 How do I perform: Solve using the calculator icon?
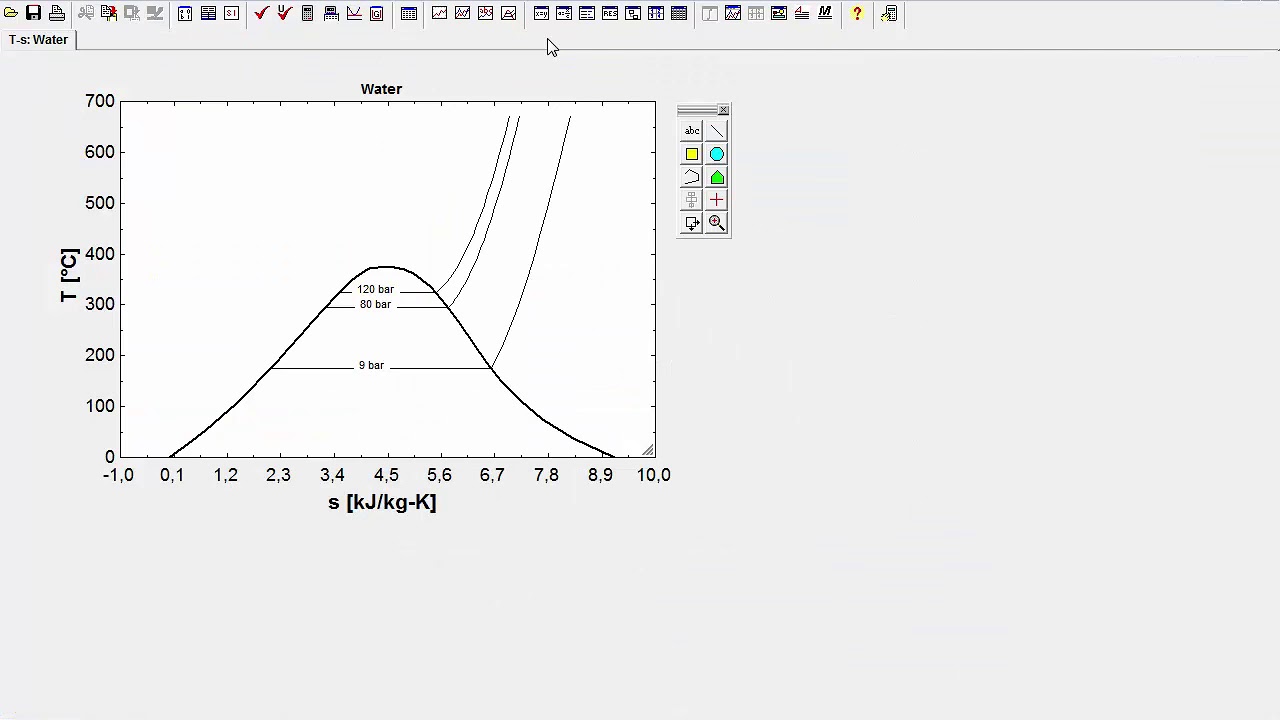[x=308, y=13]
